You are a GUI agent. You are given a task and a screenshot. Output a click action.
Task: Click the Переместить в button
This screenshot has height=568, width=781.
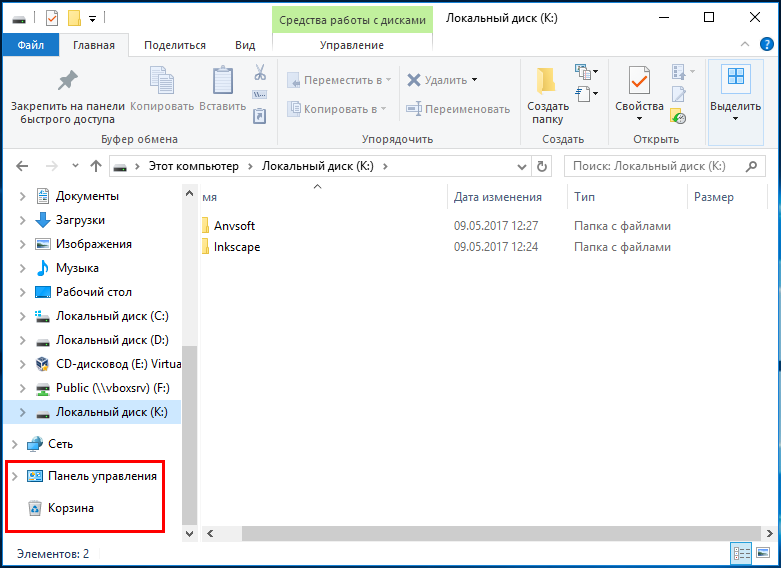coord(339,80)
